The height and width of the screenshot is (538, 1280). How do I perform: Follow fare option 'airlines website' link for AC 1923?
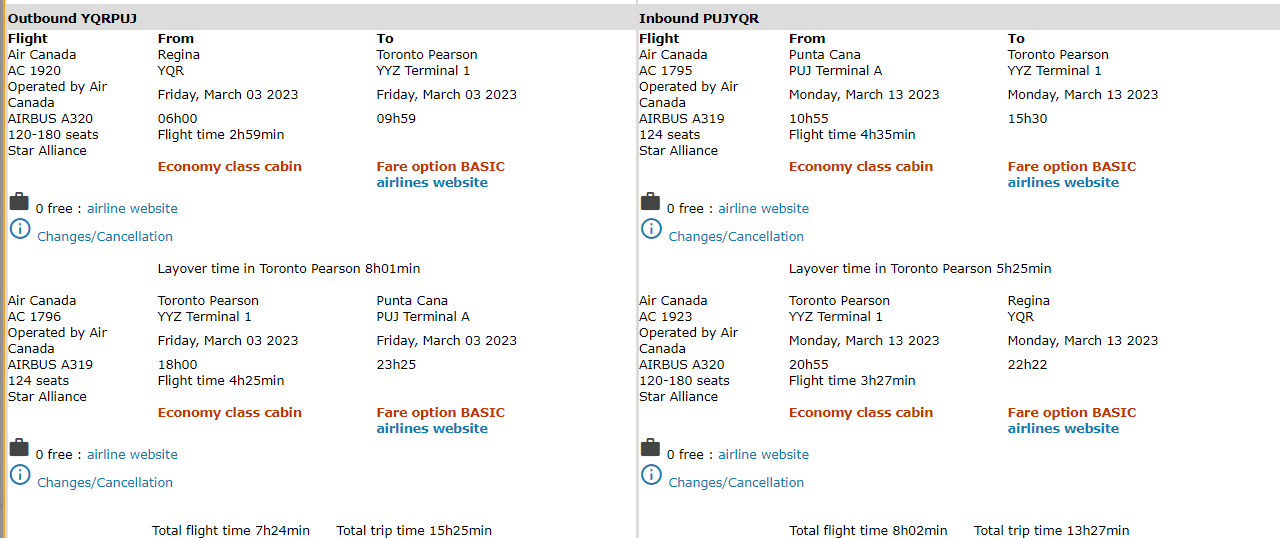[x=1063, y=429]
